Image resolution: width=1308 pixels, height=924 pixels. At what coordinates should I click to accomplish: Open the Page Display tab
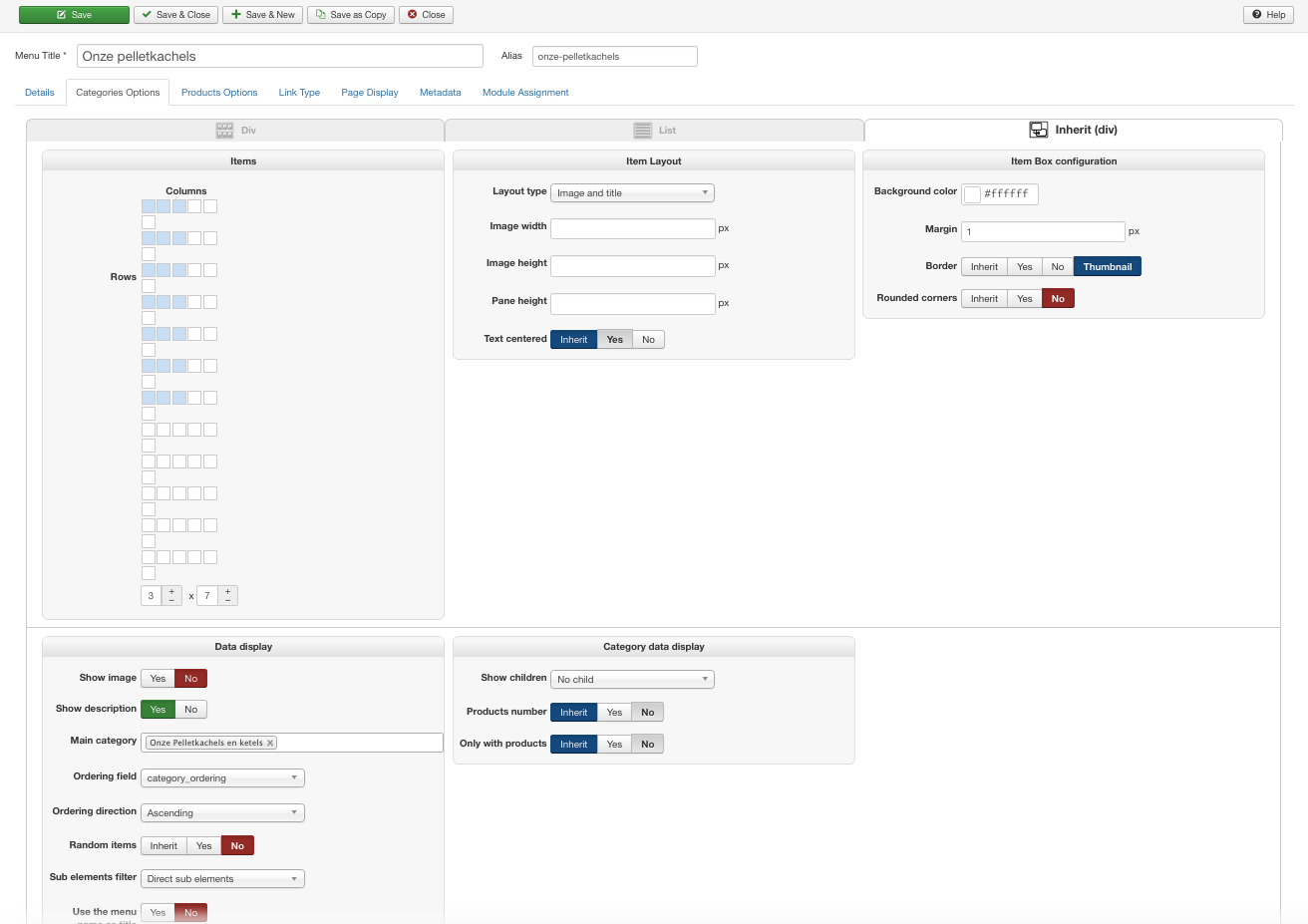coord(370,93)
